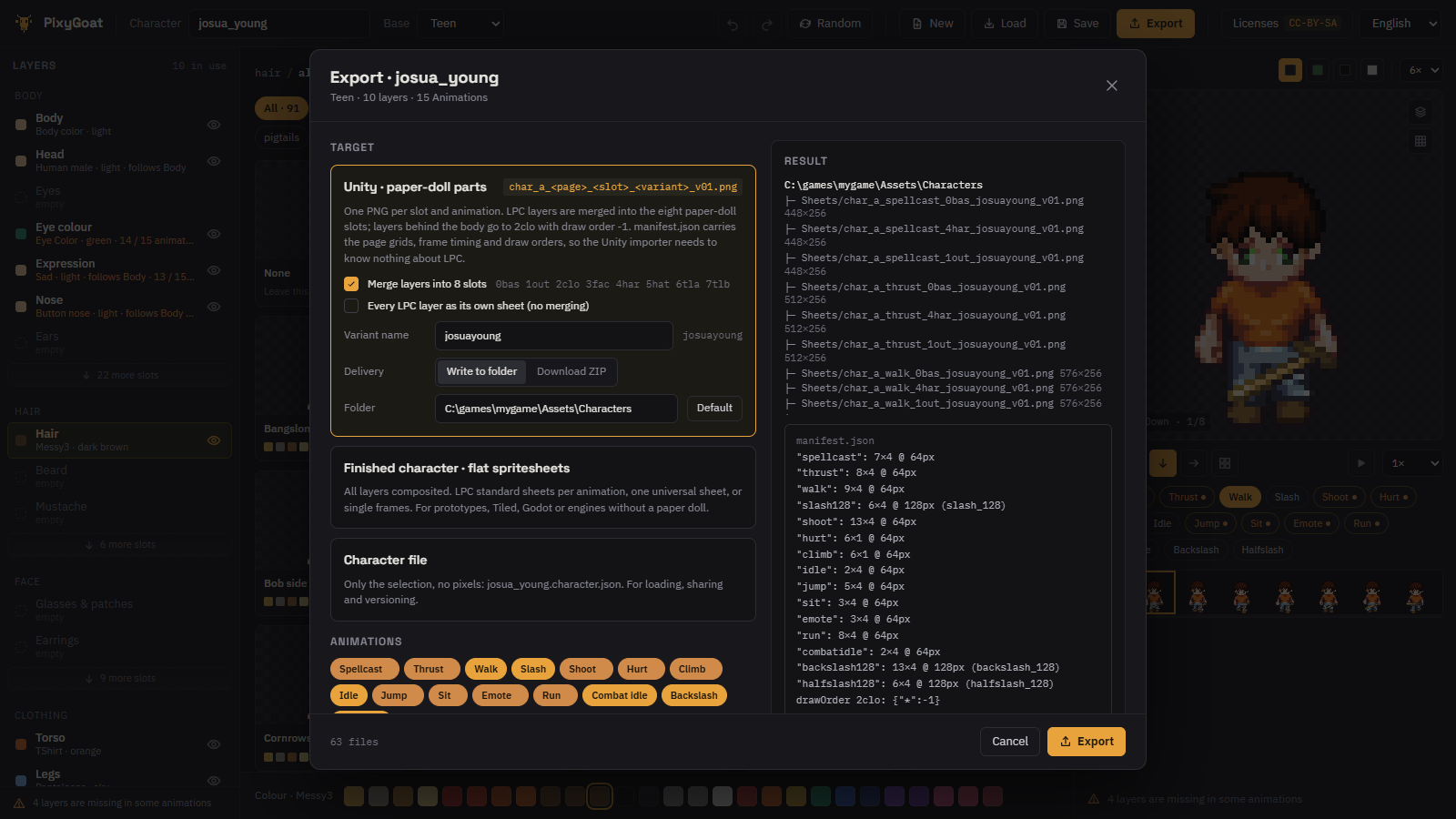Toggle visibility of the Hair layer
The width and height of the screenshot is (1456, 819).
(214, 440)
